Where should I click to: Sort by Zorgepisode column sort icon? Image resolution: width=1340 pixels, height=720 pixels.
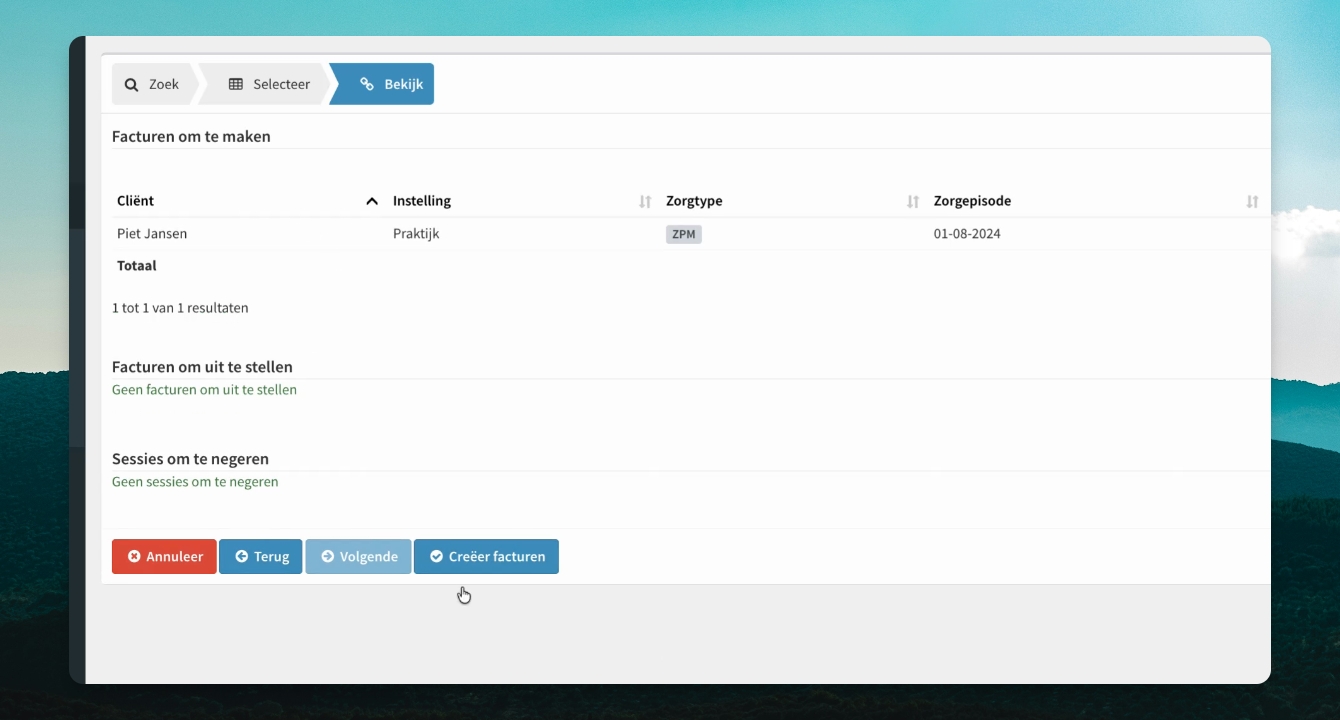point(1252,201)
